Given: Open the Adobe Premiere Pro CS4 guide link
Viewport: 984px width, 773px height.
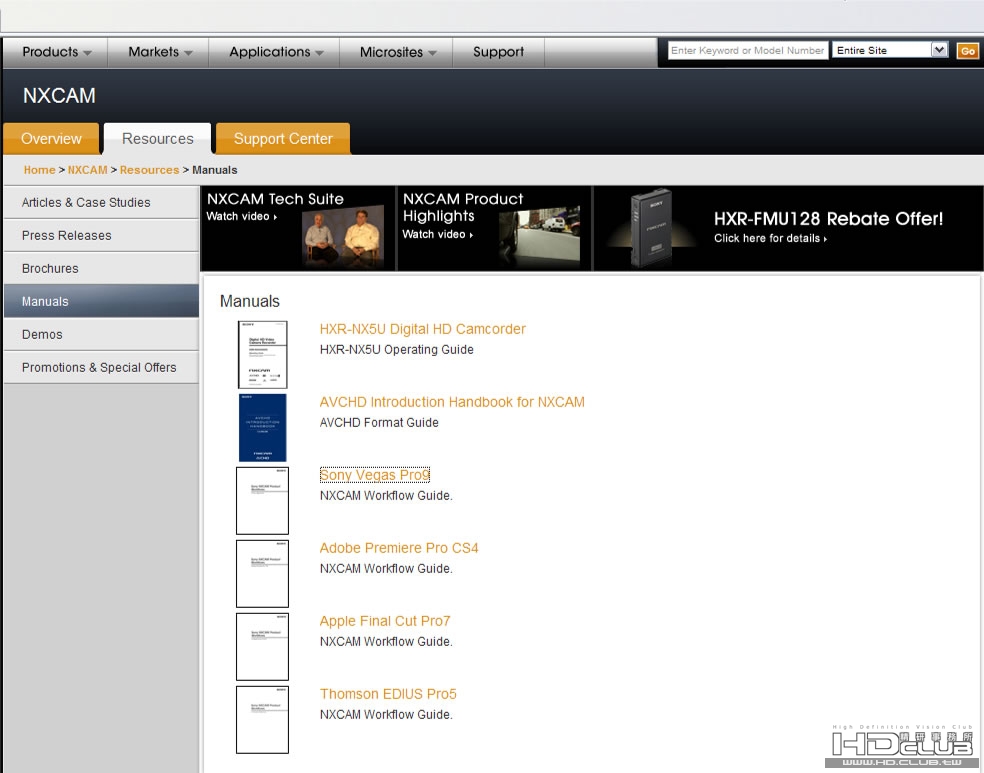Looking at the screenshot, I should (398, 548).
